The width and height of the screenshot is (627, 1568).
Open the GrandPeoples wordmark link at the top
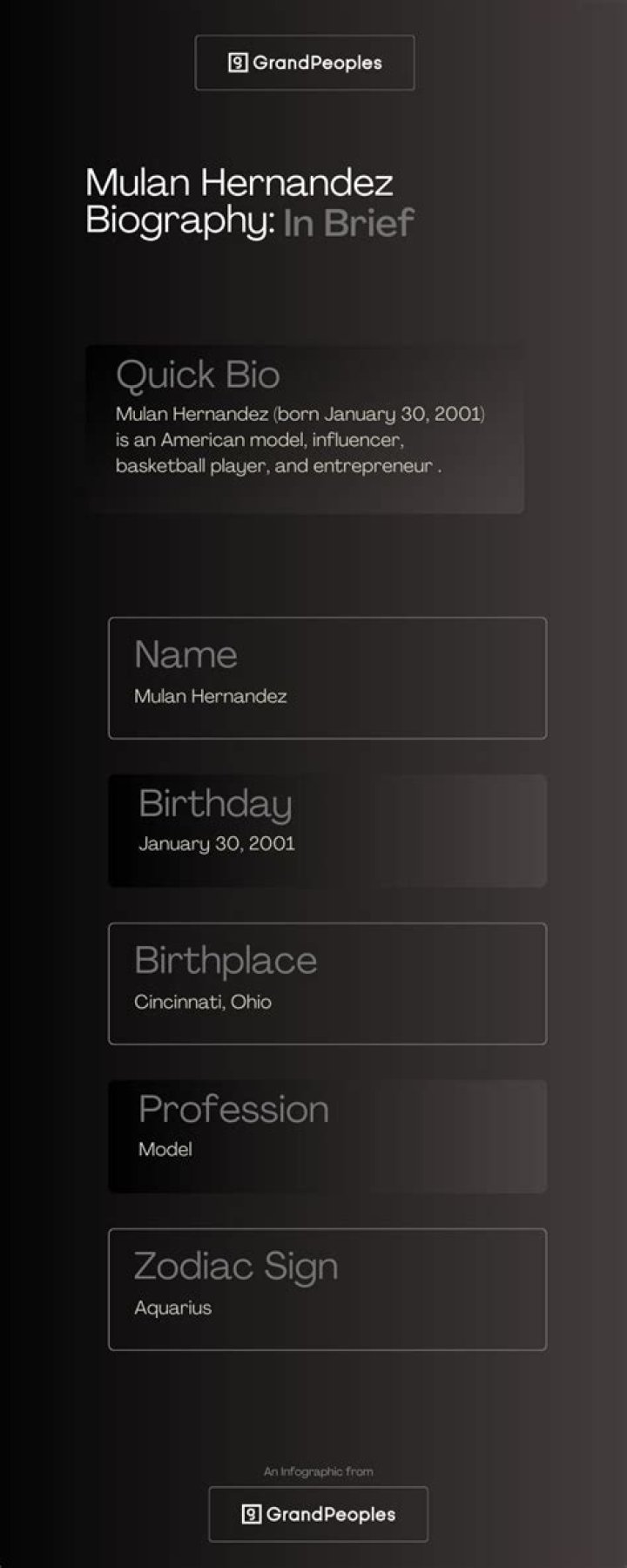[317, 63]
